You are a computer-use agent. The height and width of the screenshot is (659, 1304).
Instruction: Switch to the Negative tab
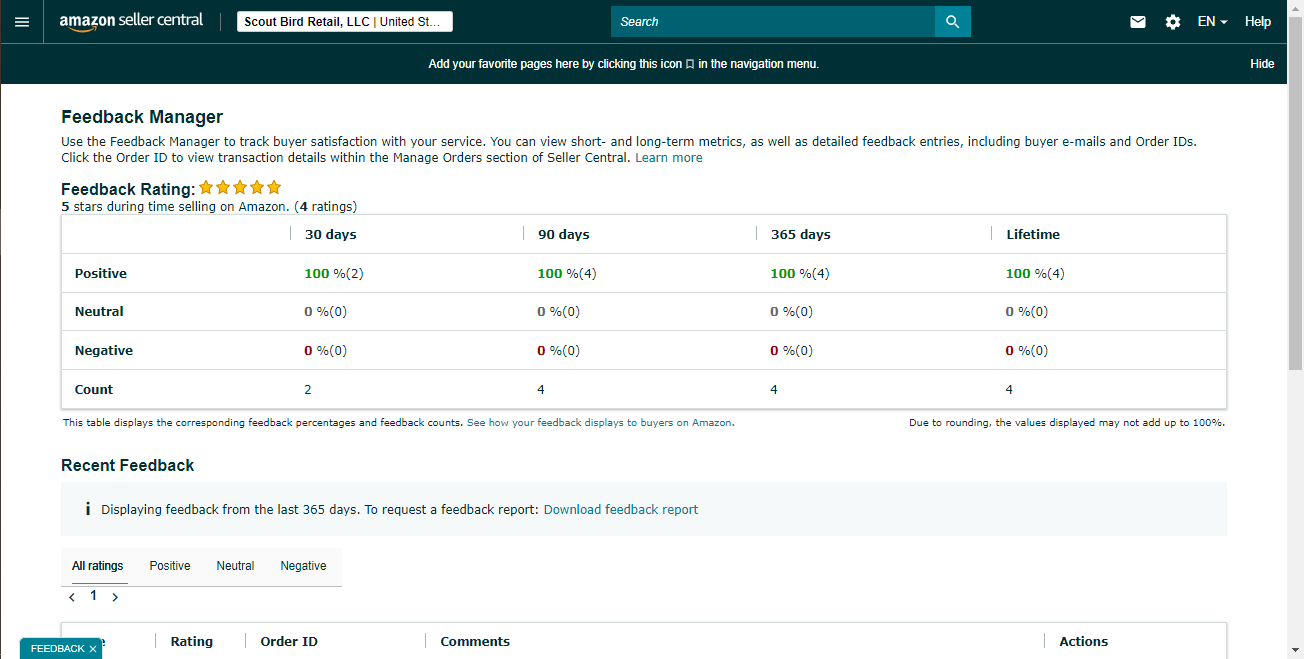pos(303,566)
